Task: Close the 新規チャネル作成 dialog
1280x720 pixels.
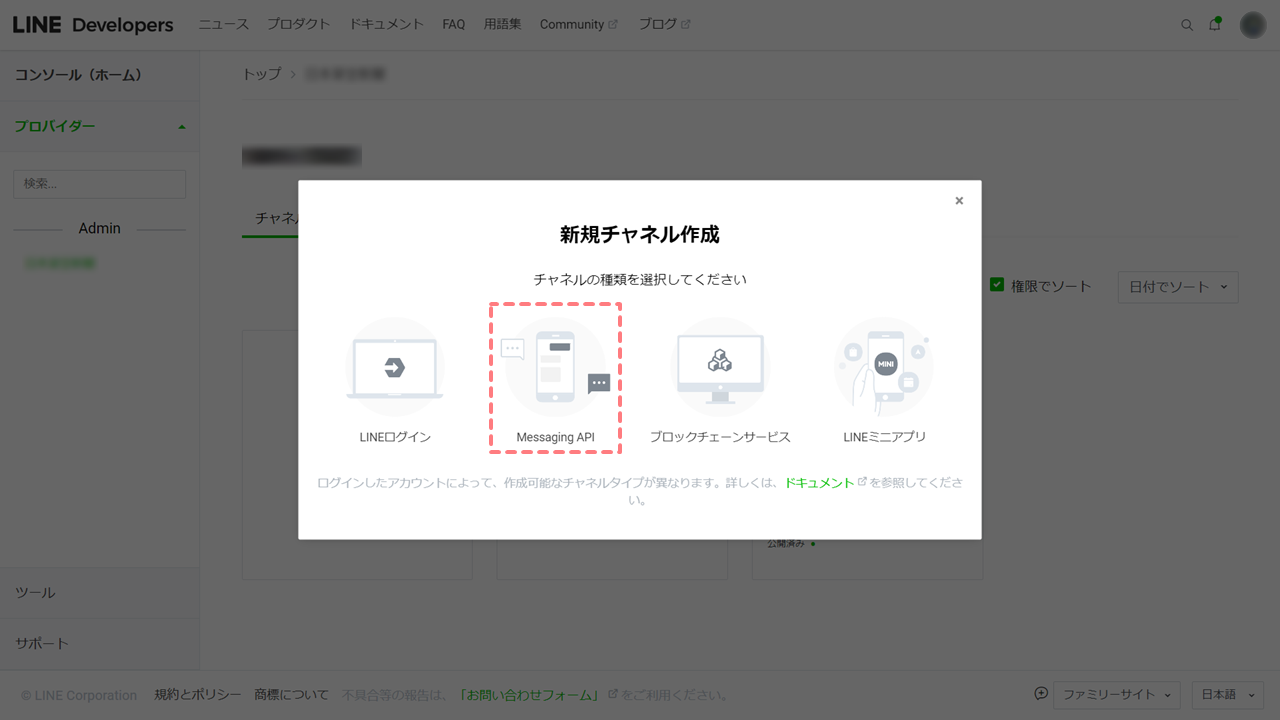Action: (x=959, y=201)
